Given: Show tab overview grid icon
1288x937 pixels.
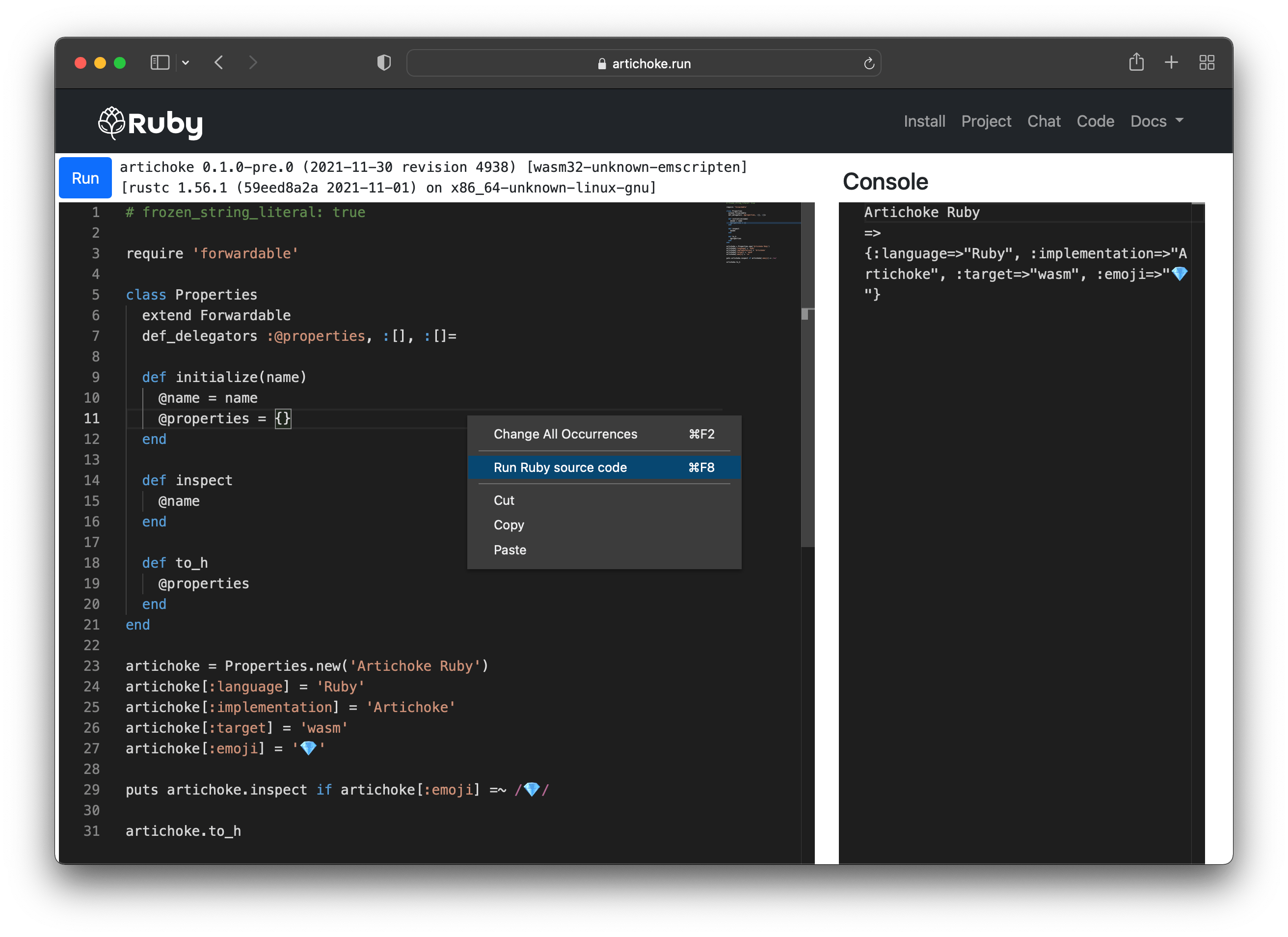Looking at the screenshot, I should tap(1207, 62).
